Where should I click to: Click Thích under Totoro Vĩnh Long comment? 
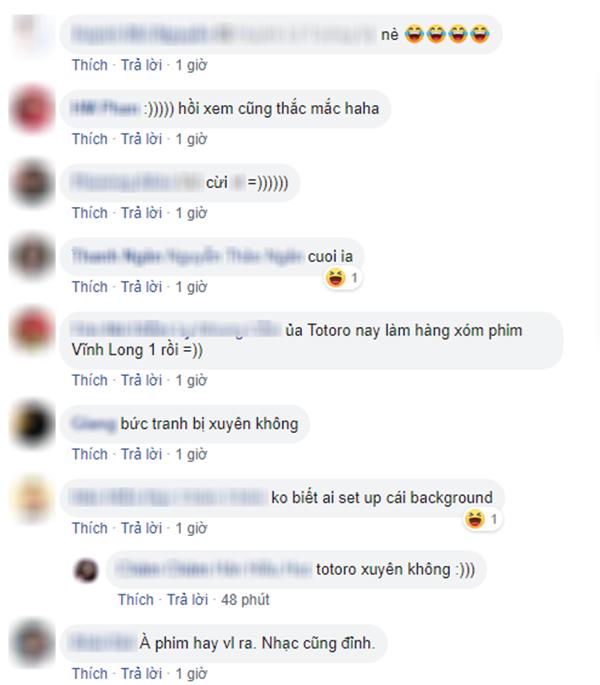pyautogui.click(x=90, y=381)
